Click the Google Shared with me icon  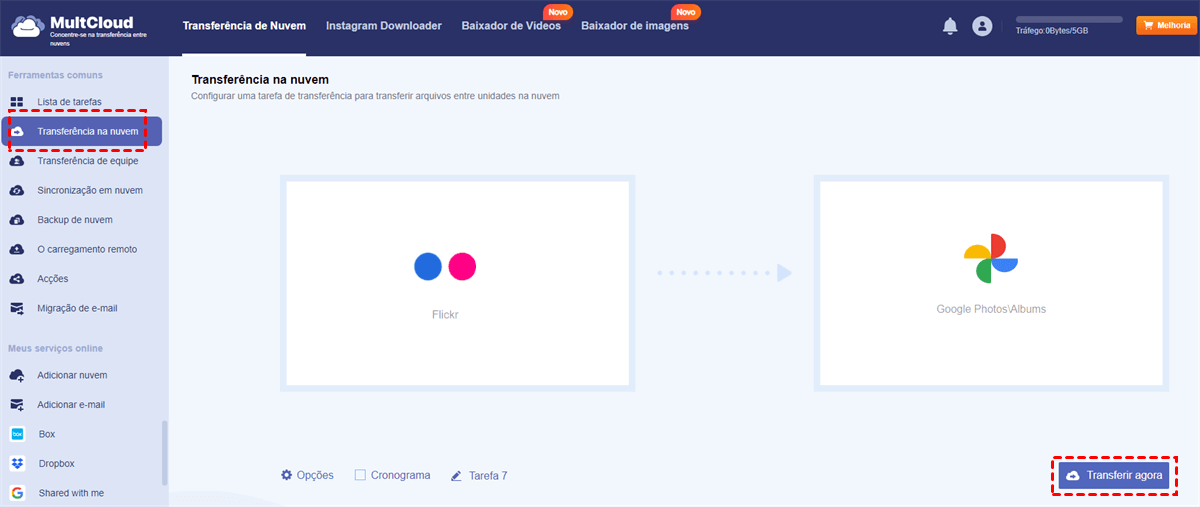point(17,493)
